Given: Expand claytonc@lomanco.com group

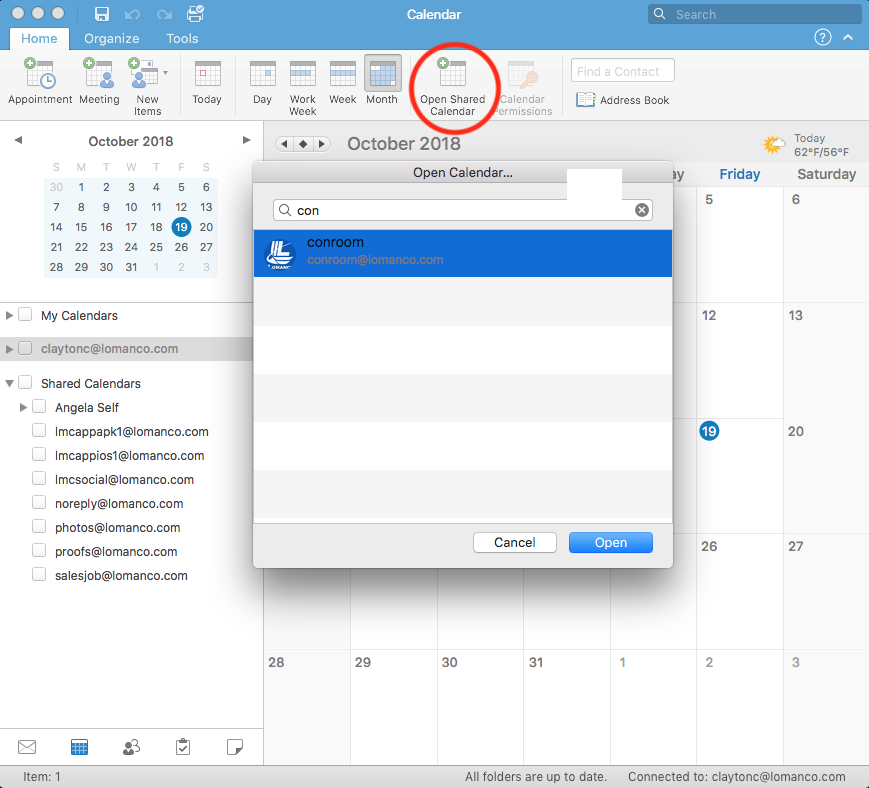Looking at the screenshot, I should click(9, 349).
